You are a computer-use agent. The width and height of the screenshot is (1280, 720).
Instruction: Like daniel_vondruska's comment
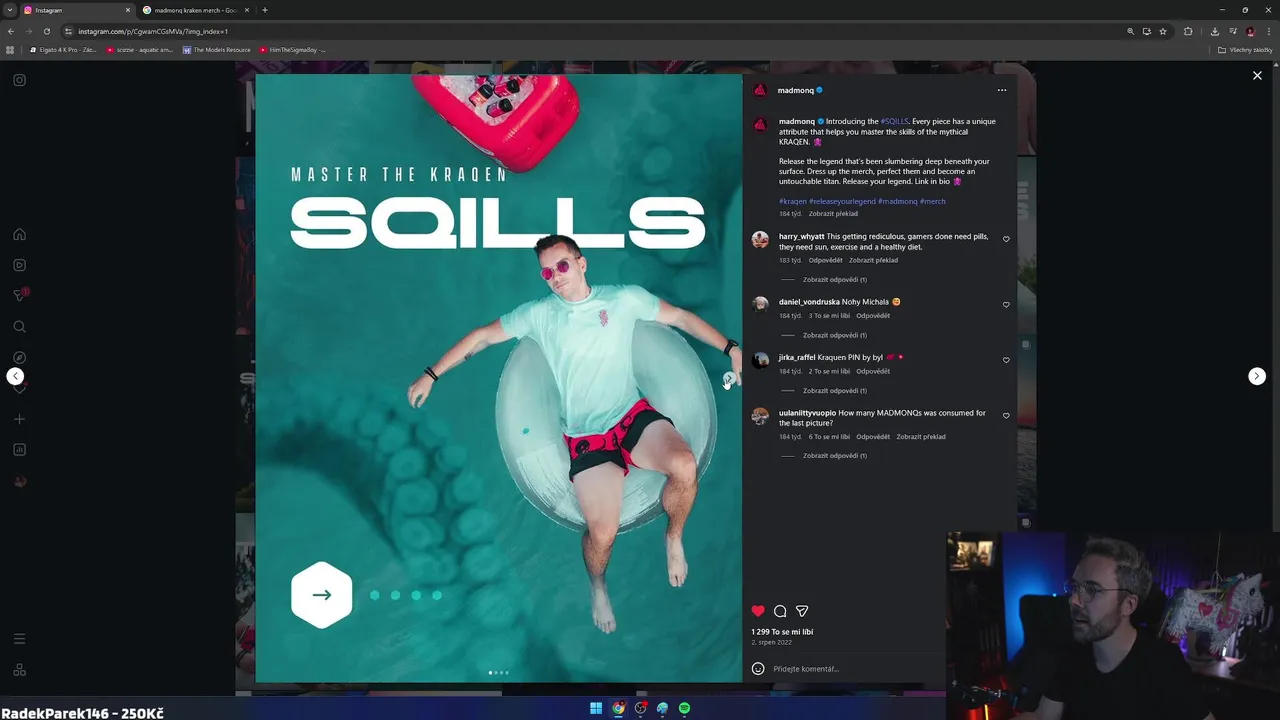pos(1006,304)
